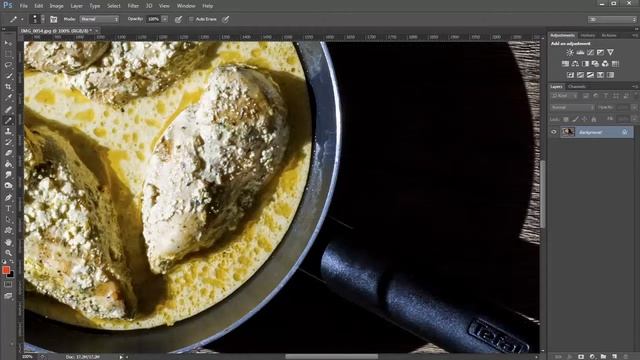Open the Window menu
This screenshot has height=360, width=640.
186,6
